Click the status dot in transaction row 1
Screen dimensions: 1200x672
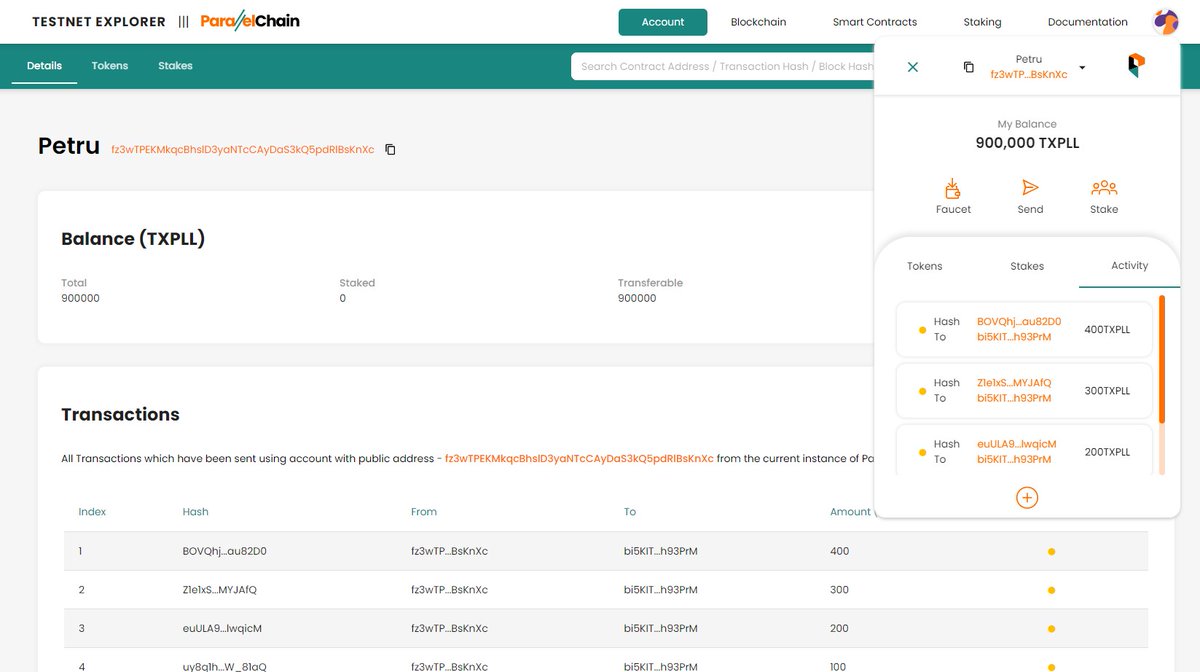(1051, 552)
